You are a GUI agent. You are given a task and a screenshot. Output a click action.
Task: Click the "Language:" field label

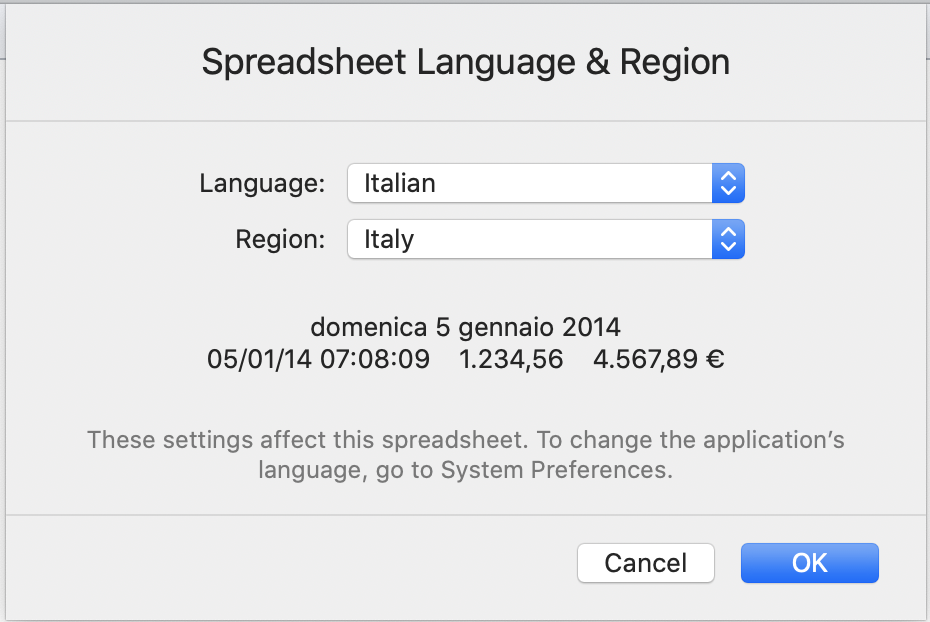point(262,184)
